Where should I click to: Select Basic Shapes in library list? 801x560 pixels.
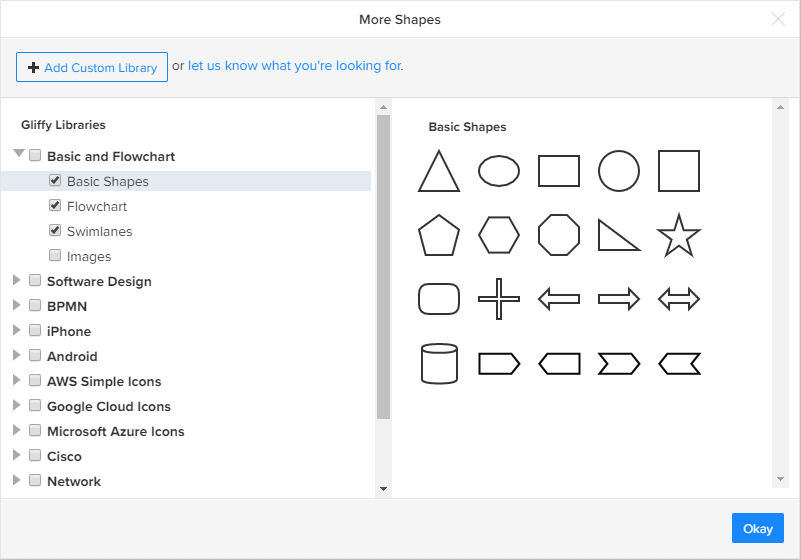pos(108,181)
